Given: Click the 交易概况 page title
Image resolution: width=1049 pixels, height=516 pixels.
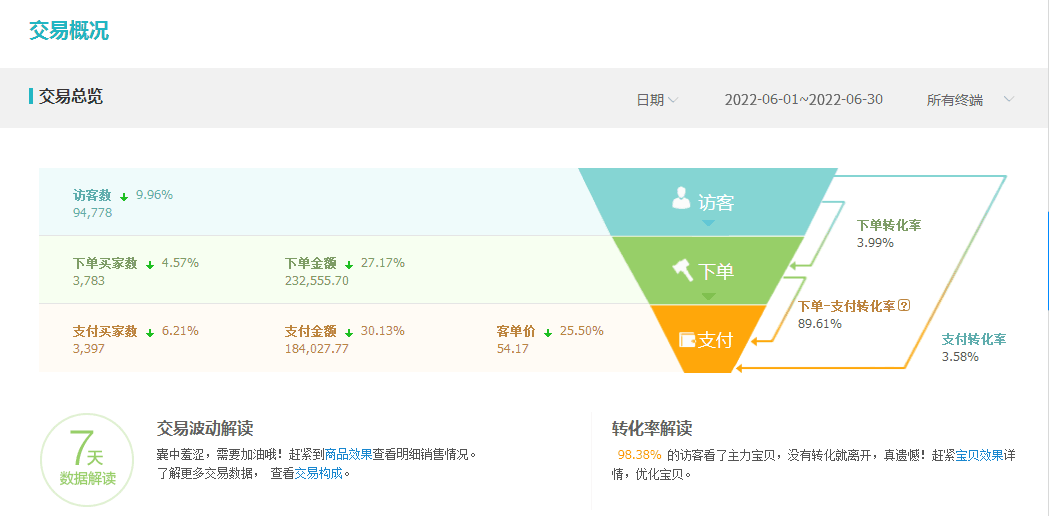Looking at the screenshot, I should point(69,30).
